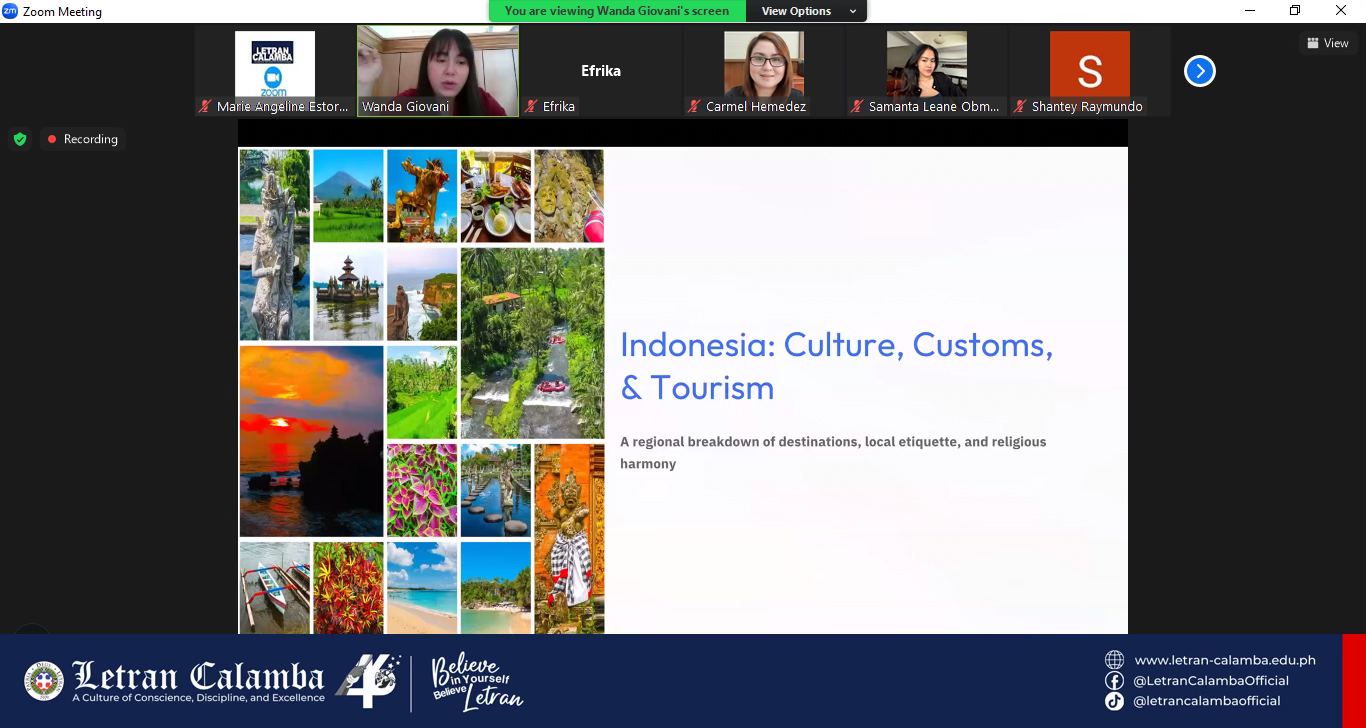Open the View Options dropdown
This screenshot has height=728, width=1366.
click(x=807, y=11)
